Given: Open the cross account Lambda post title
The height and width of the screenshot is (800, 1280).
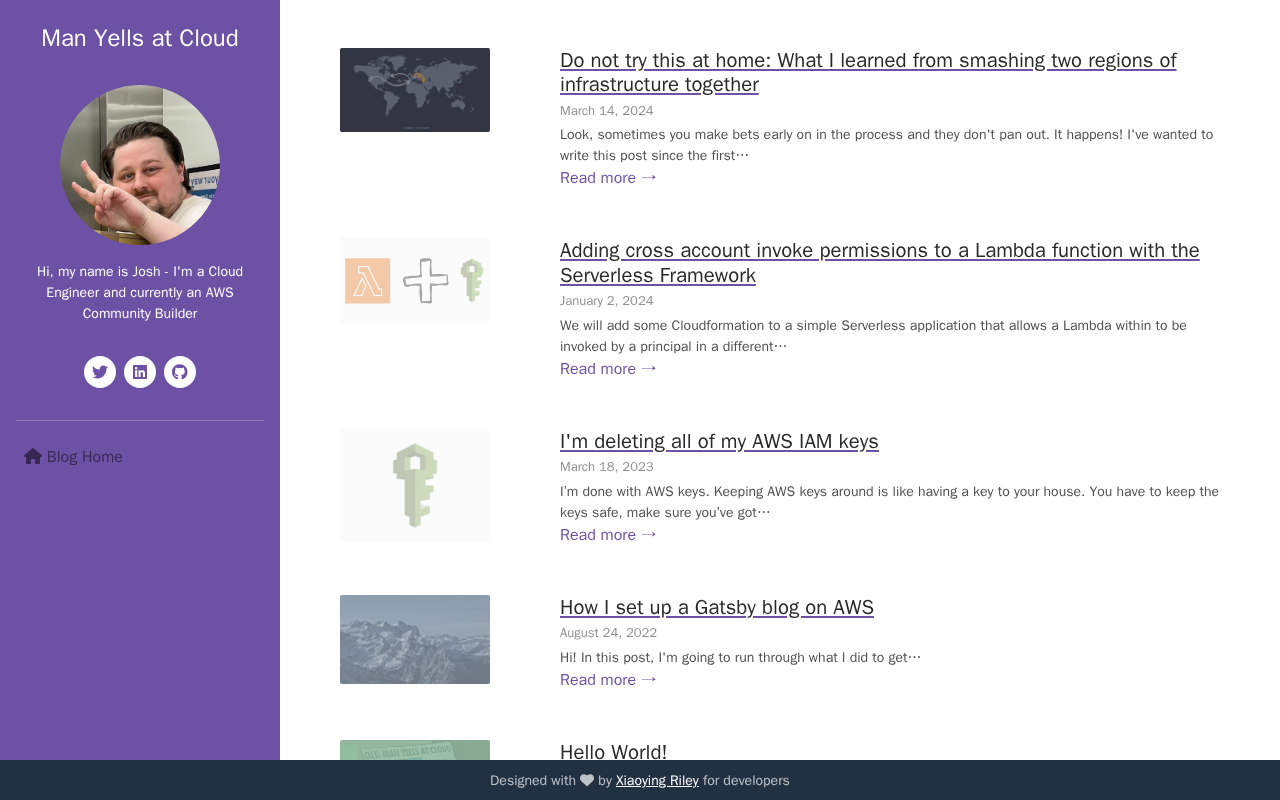Looking at the screenshot, I should [x=880, y=263].
